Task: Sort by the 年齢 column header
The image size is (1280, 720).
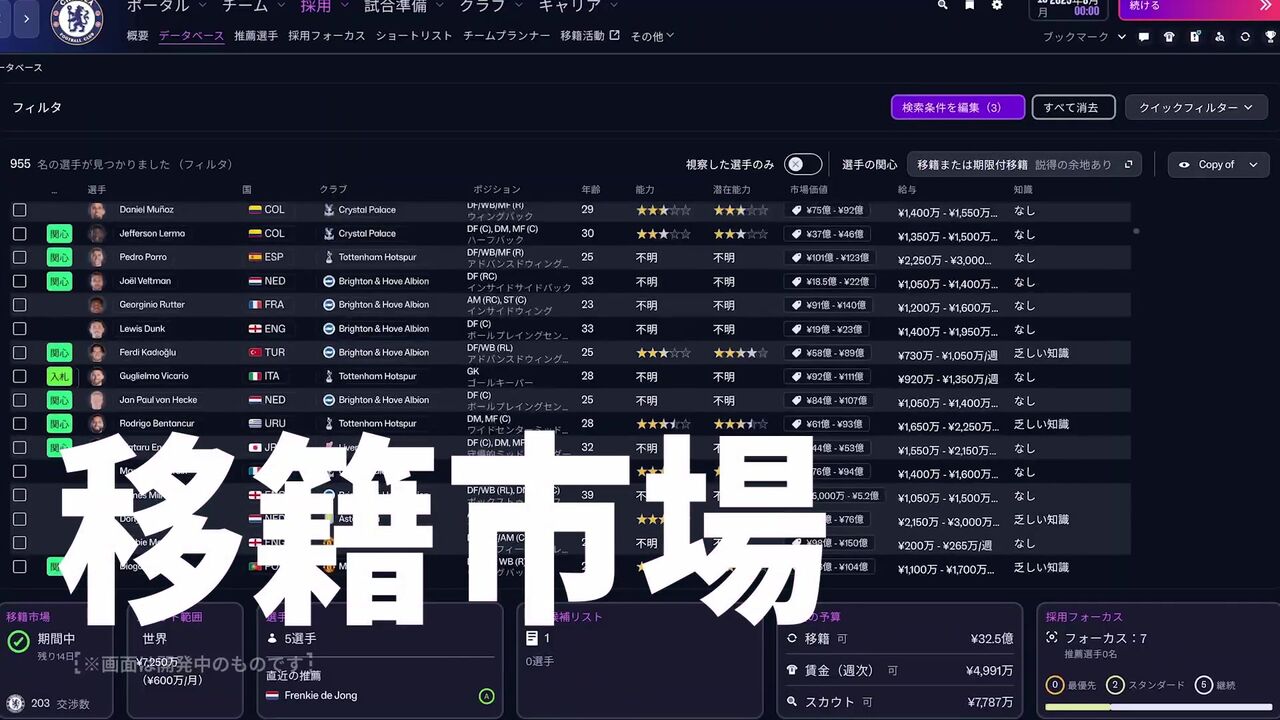Action: click(591, 189)
